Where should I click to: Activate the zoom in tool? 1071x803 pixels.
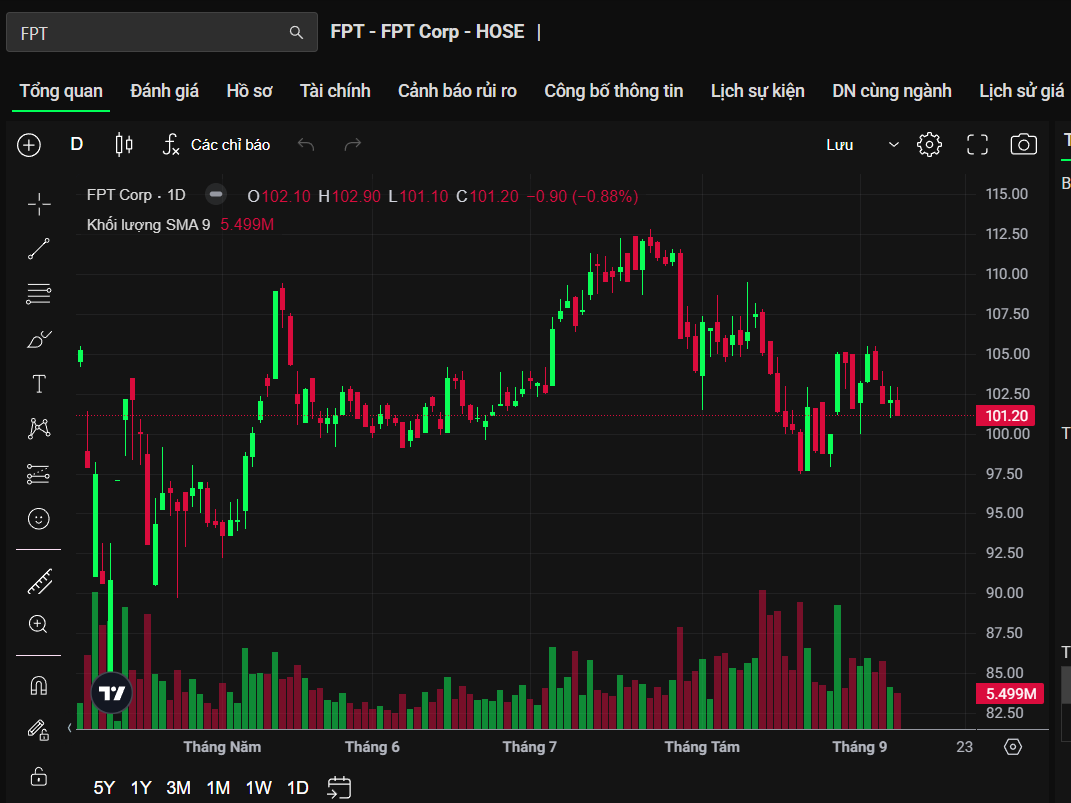point(38,624)
